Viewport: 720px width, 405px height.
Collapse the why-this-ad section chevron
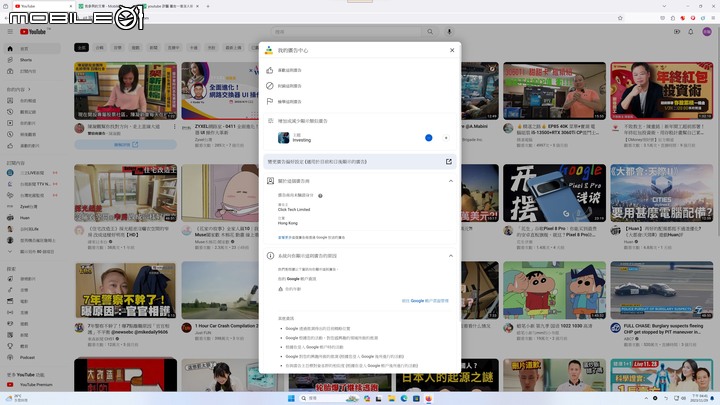[x=450, y=256]
